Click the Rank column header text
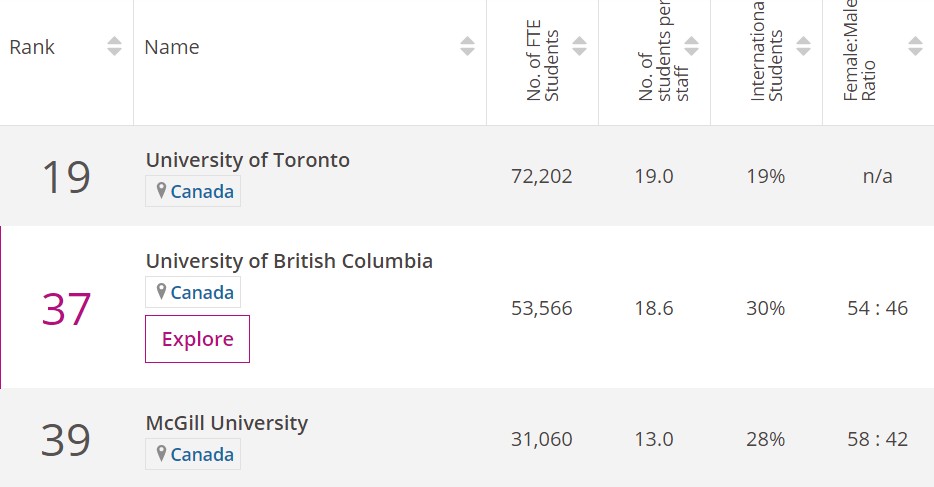934x487 pixels. tap(32, 47)
